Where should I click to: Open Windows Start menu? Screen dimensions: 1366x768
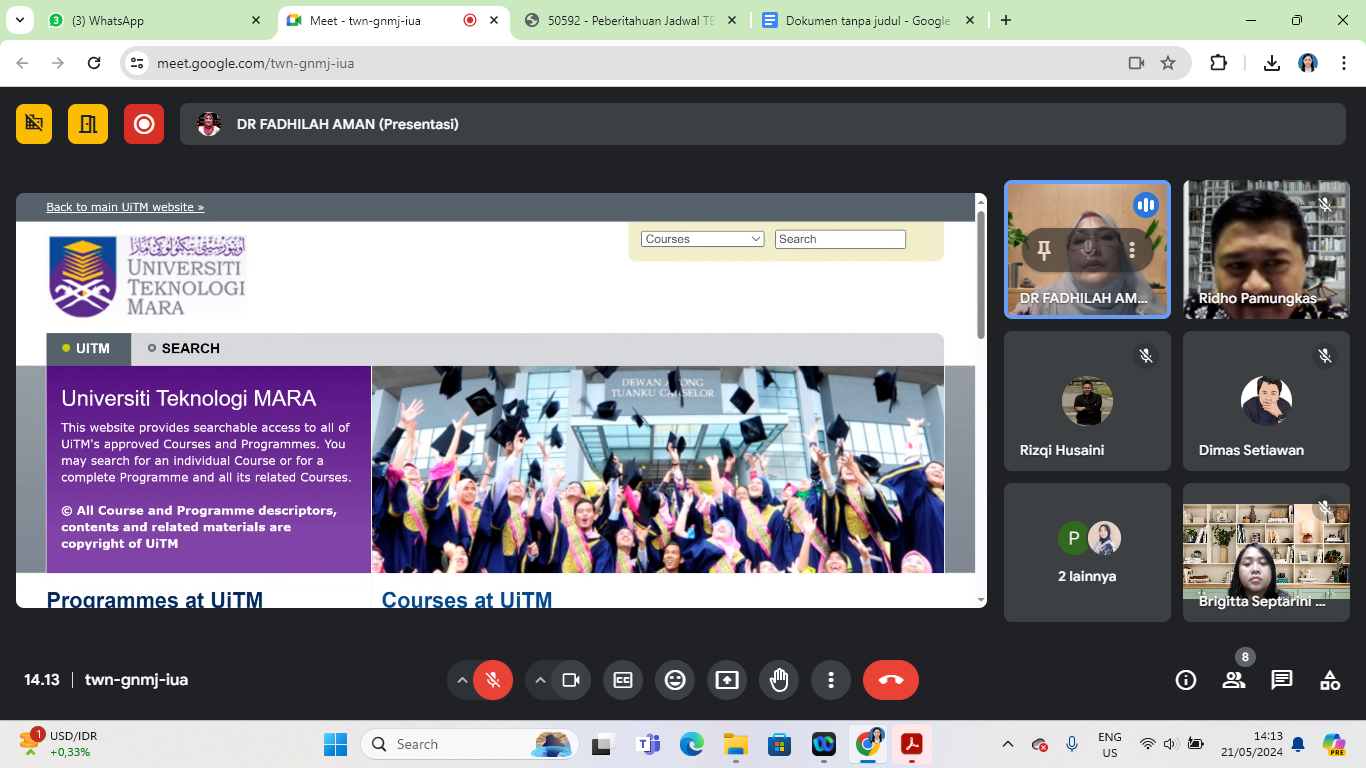click(x=335, y=744)
